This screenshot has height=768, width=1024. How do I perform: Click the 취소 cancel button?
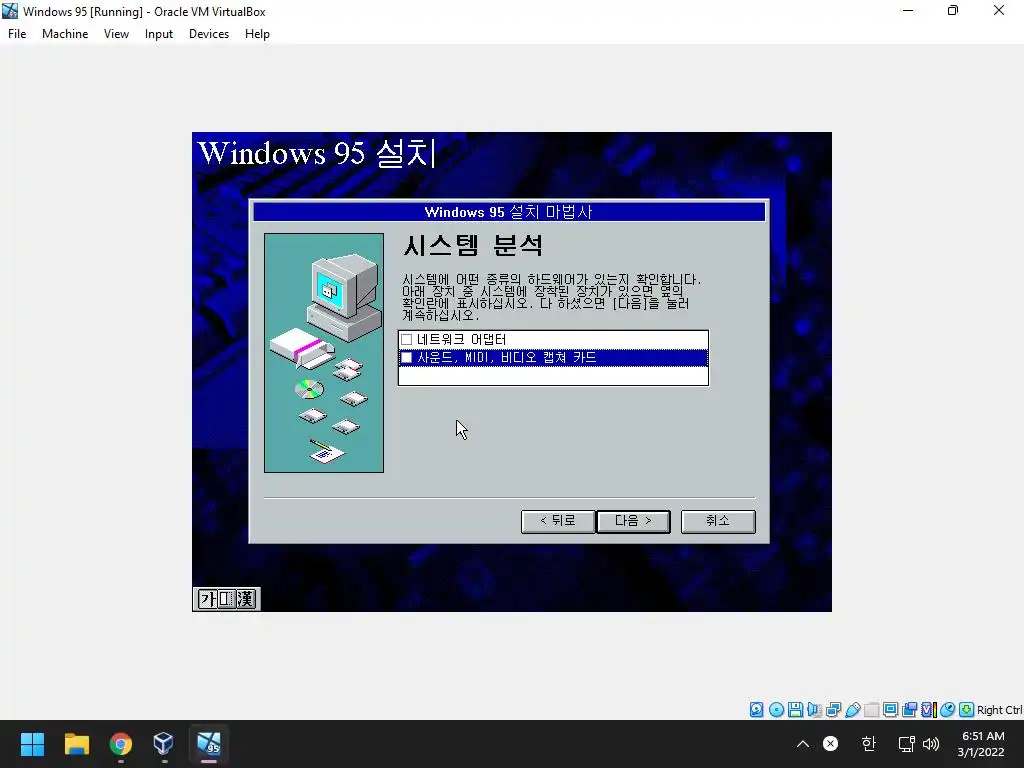pyautogui.click(x=718, y=521)
